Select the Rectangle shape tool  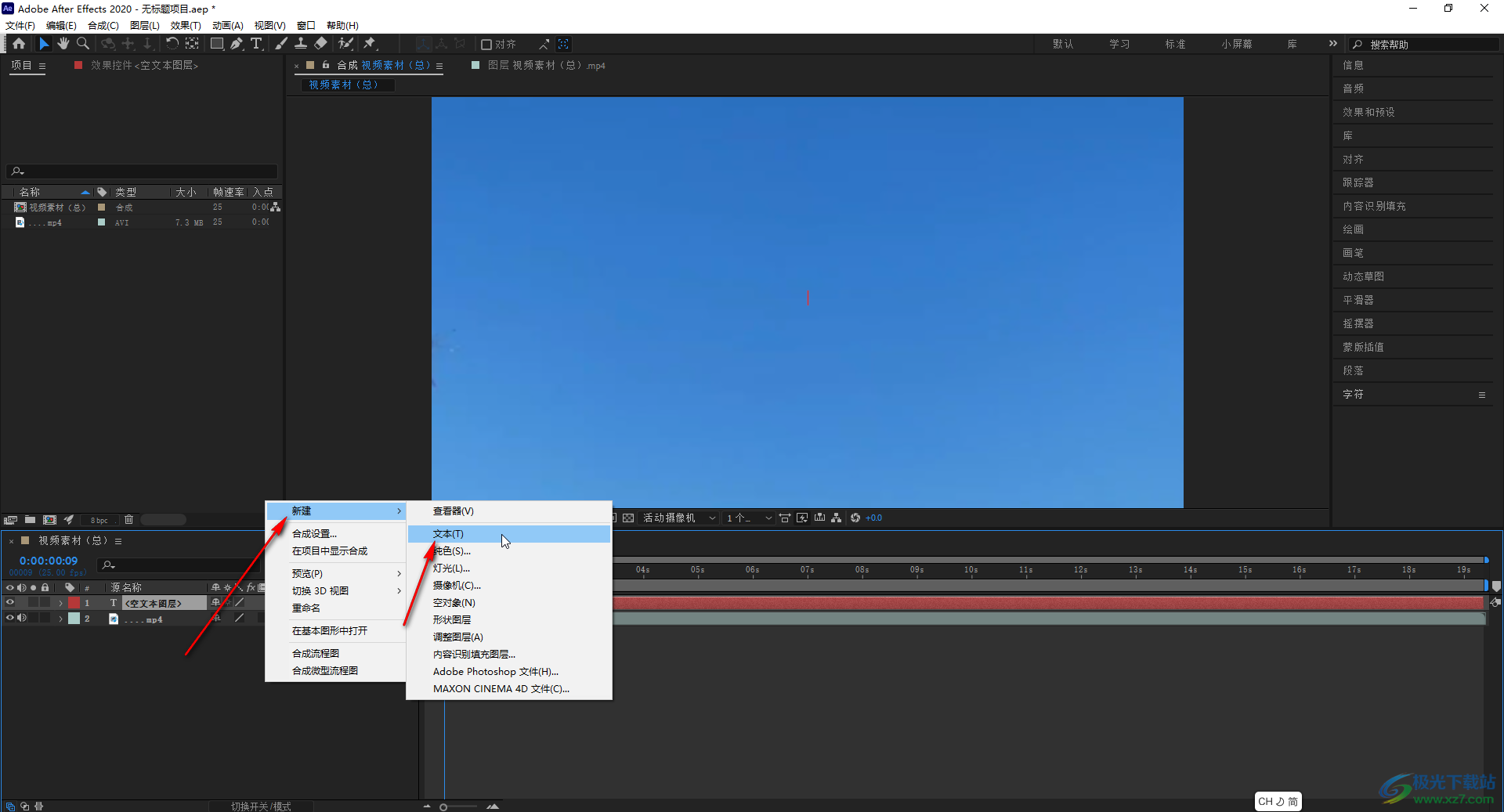pyautogui.click(x=217, y=44)
